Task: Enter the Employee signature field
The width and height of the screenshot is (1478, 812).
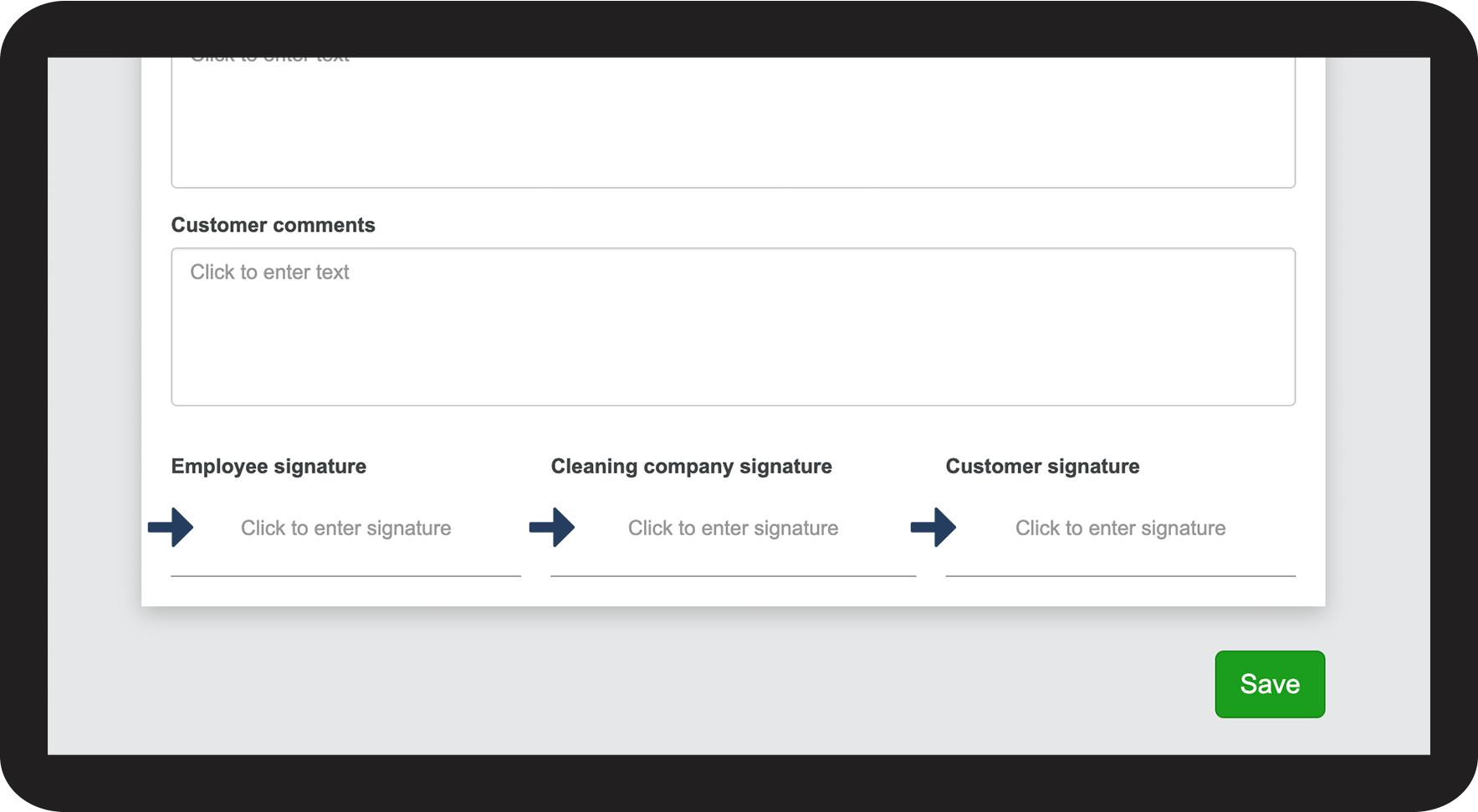Action: 345,529
